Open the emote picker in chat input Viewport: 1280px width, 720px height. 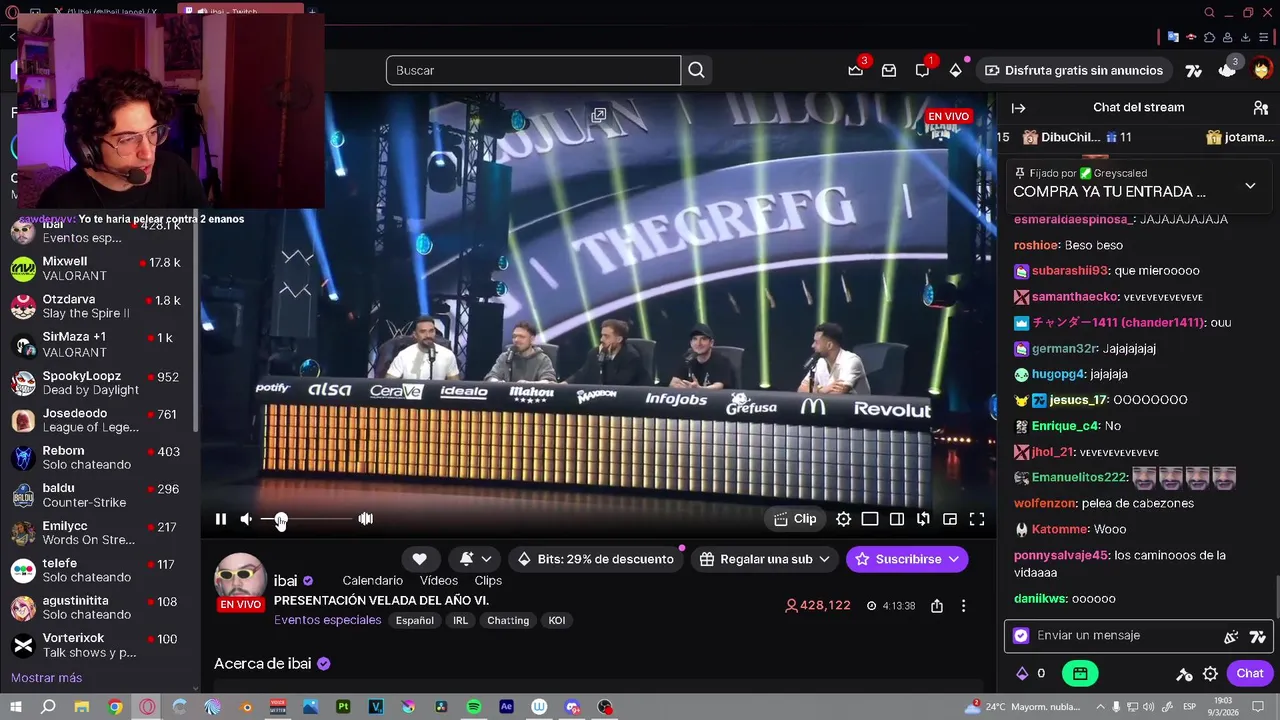click(1231, 637)
